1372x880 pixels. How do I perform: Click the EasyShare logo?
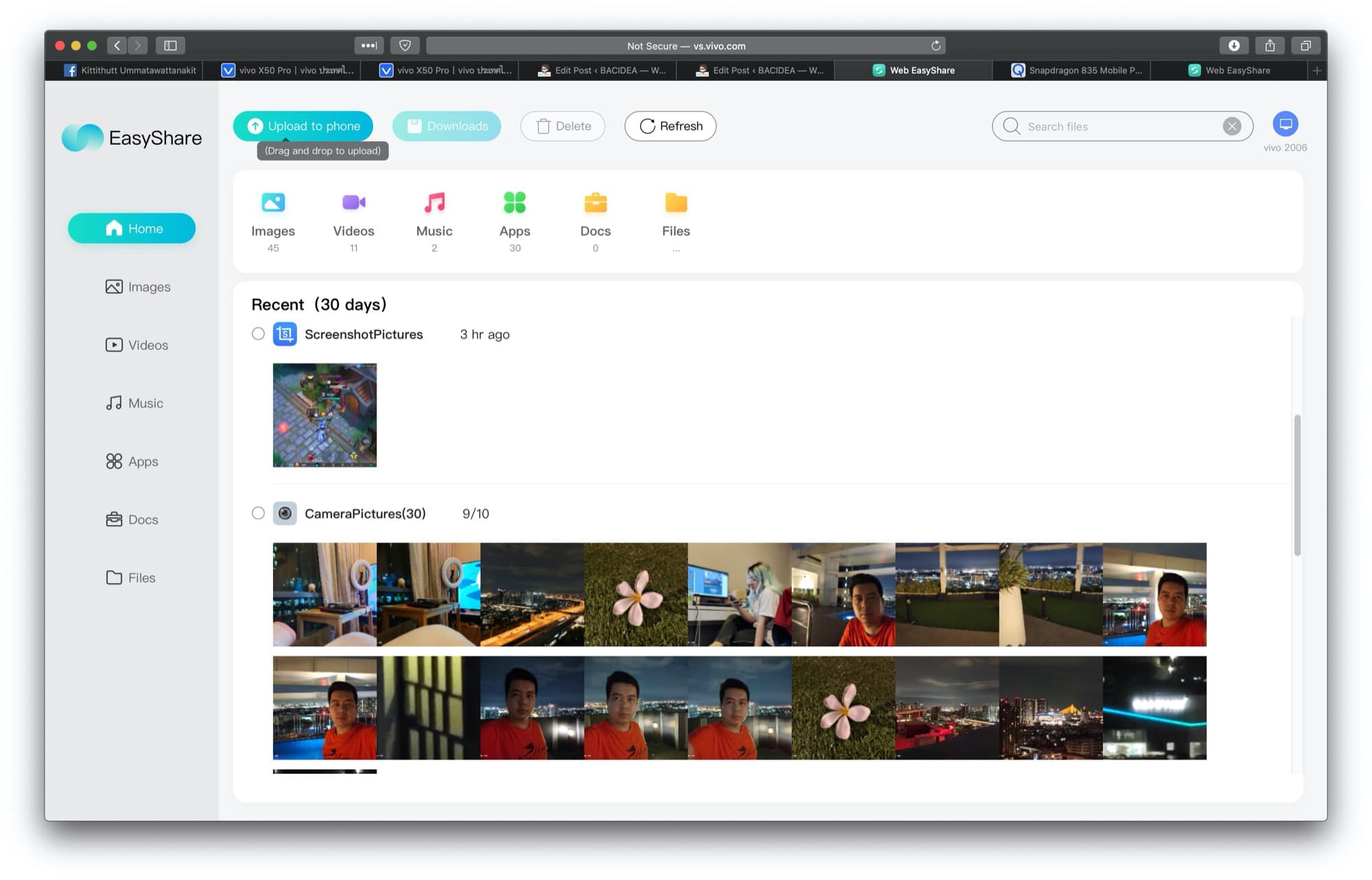point(132,138)
